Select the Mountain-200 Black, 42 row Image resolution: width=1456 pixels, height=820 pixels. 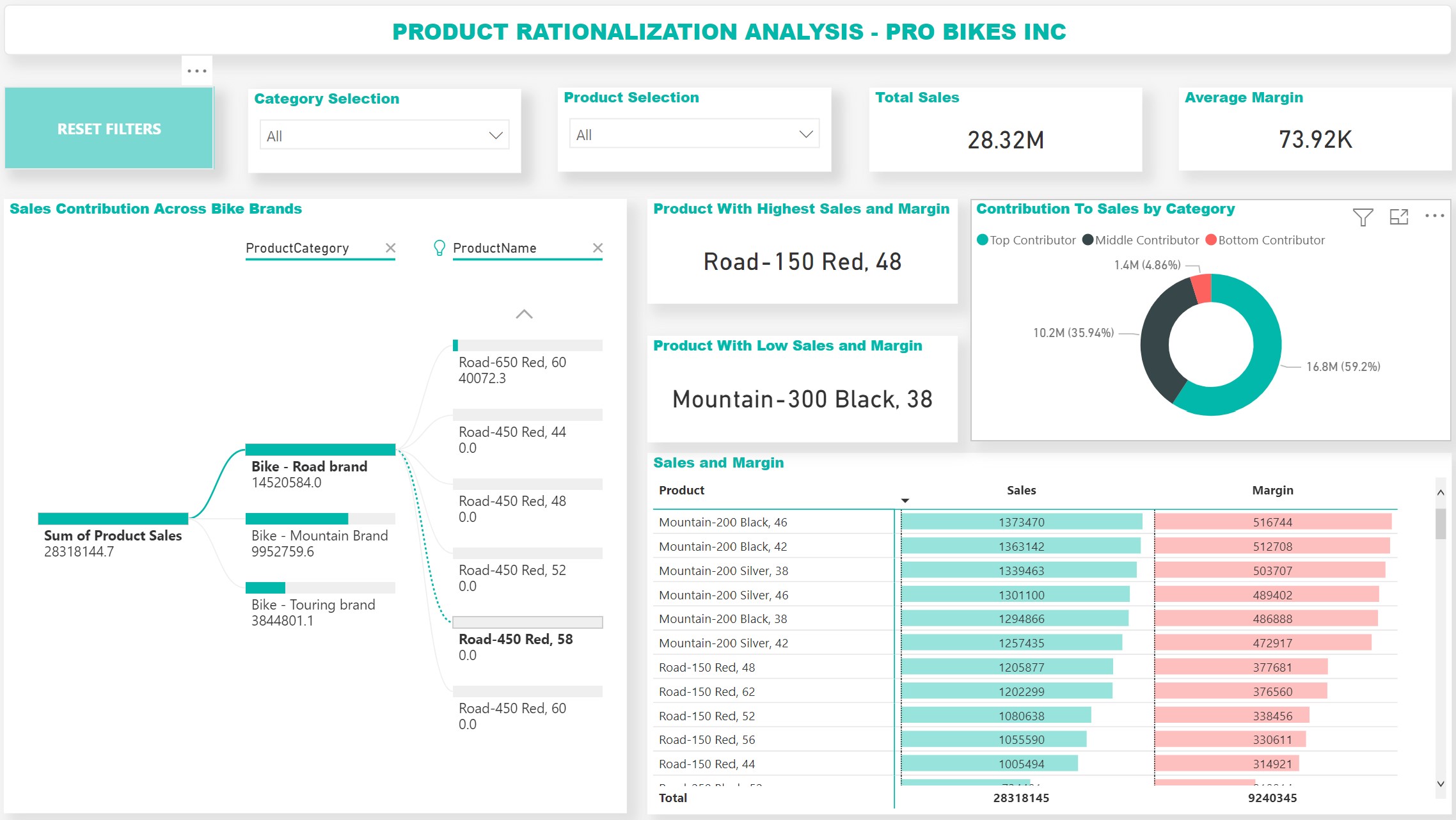click(x=1025, y=546)
